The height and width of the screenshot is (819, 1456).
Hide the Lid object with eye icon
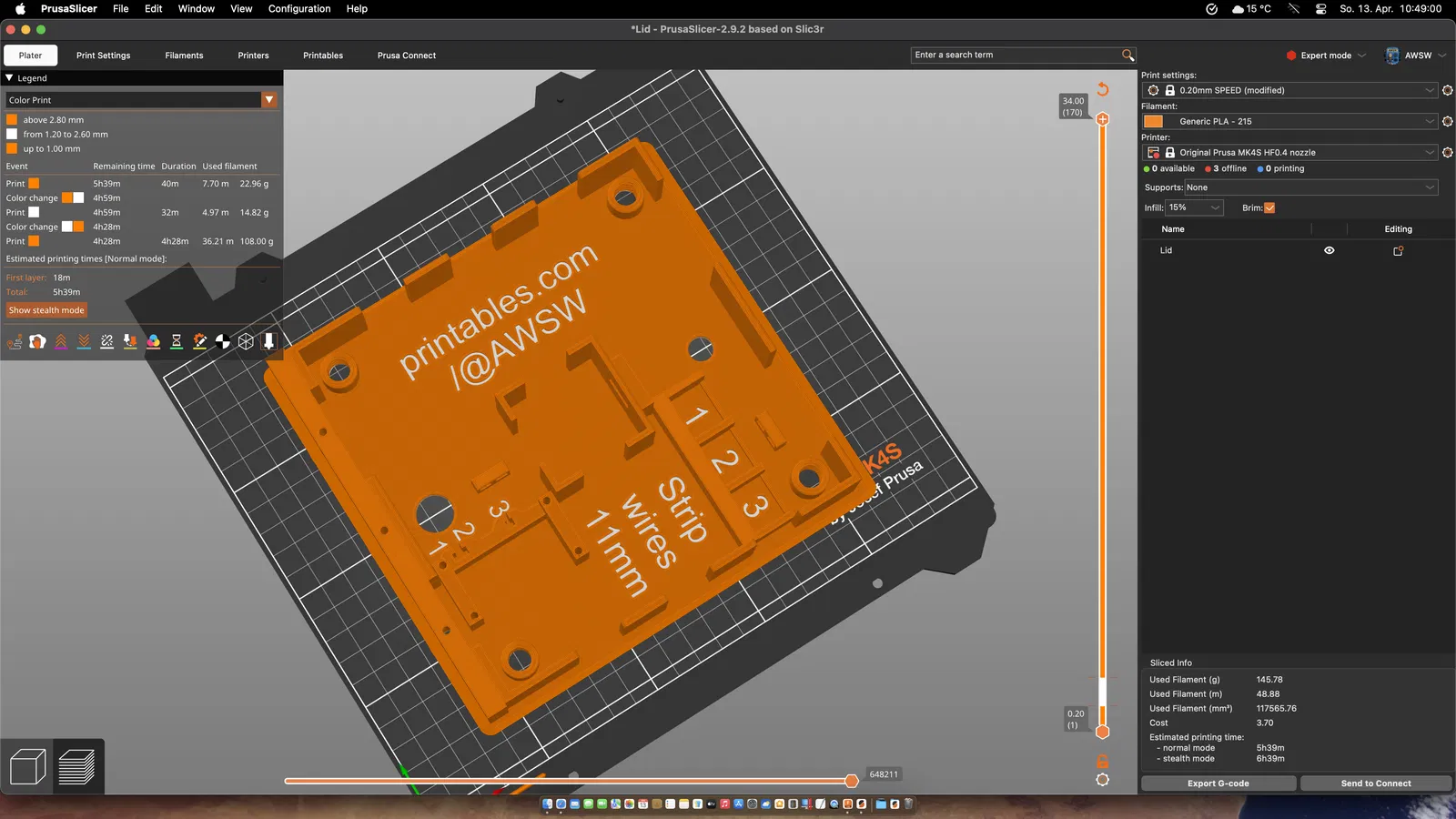coord(1329,250)
